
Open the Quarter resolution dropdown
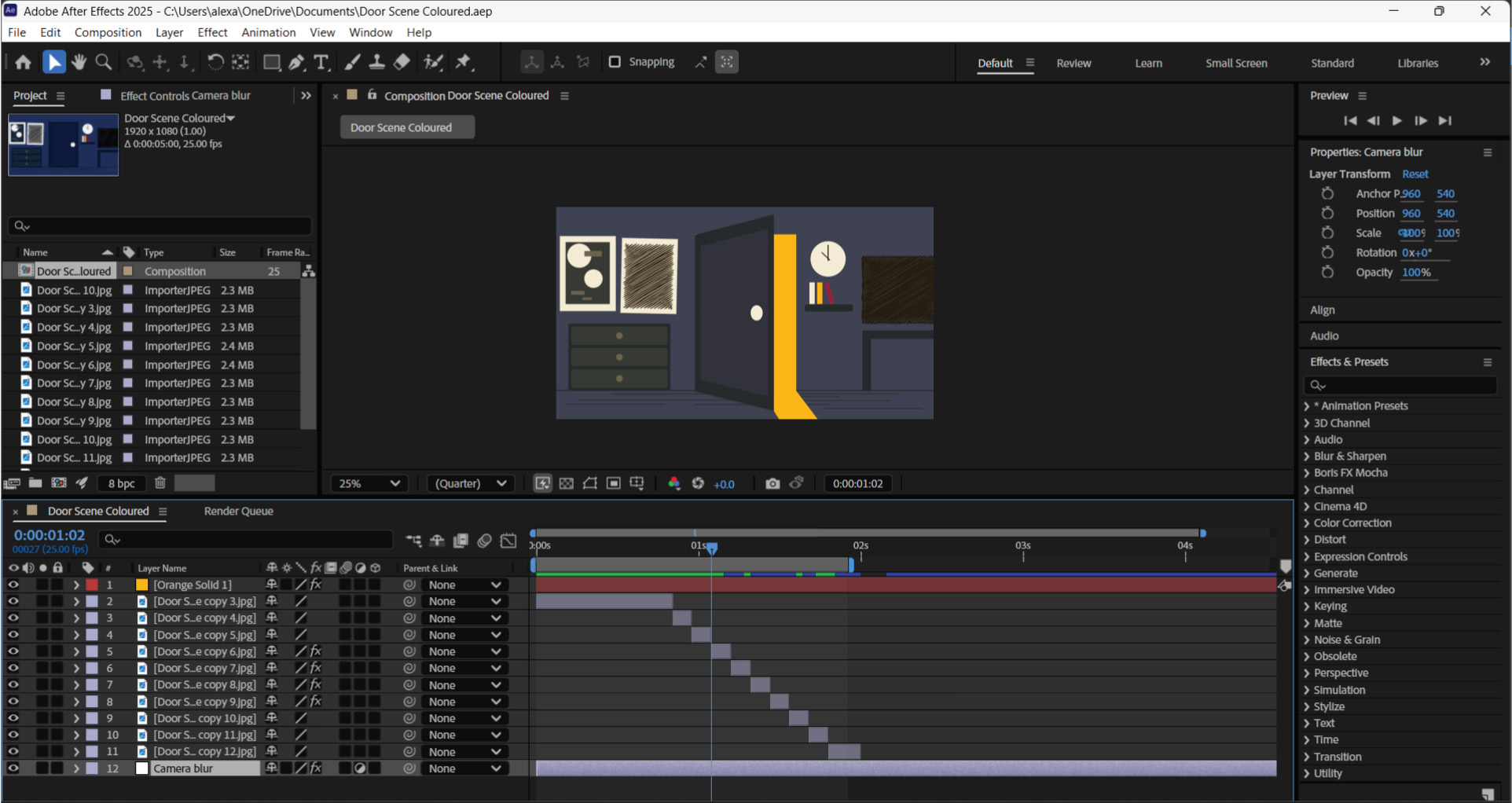tap(470, 483)
